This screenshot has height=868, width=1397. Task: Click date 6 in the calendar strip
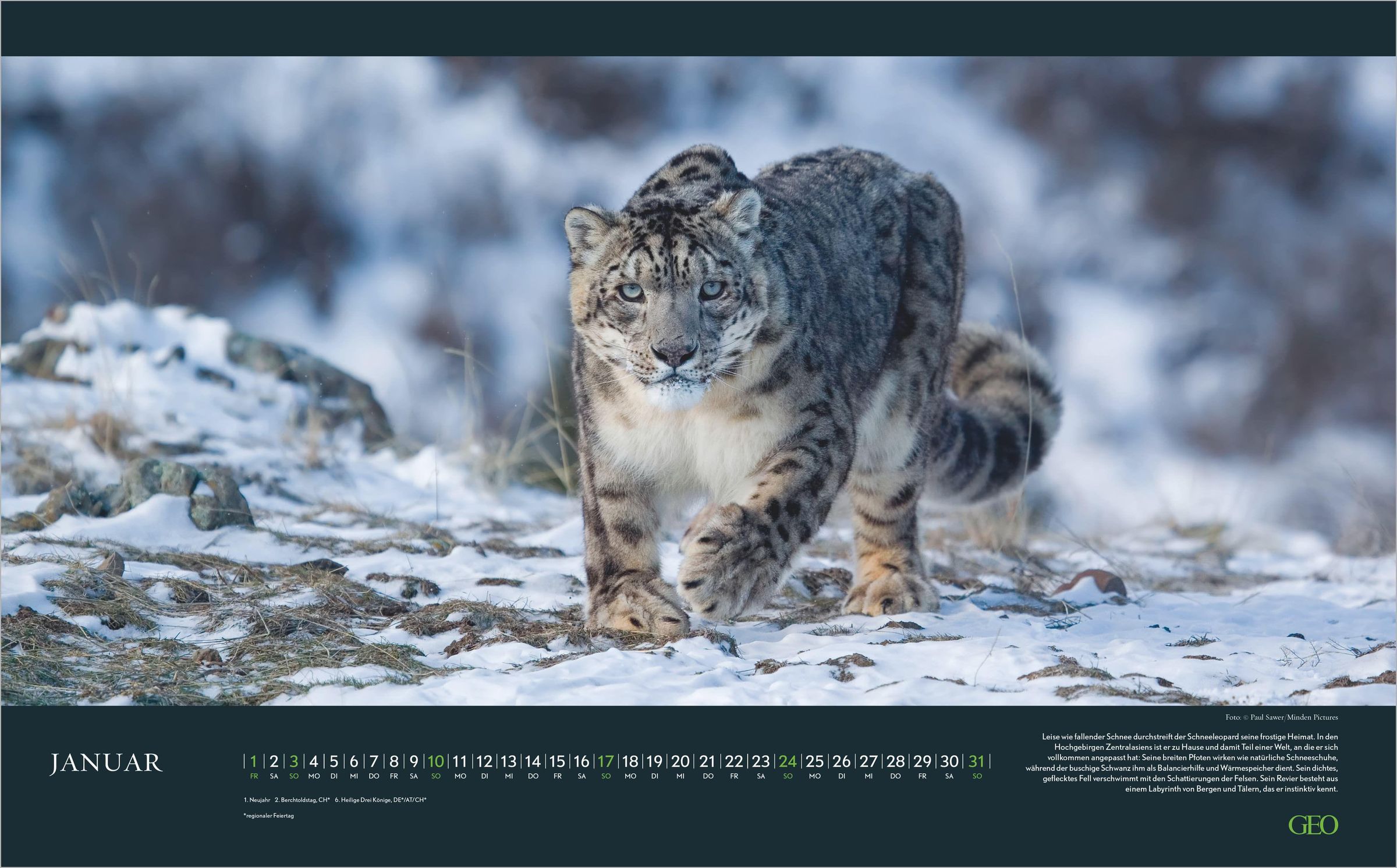(x=353, y=761)
